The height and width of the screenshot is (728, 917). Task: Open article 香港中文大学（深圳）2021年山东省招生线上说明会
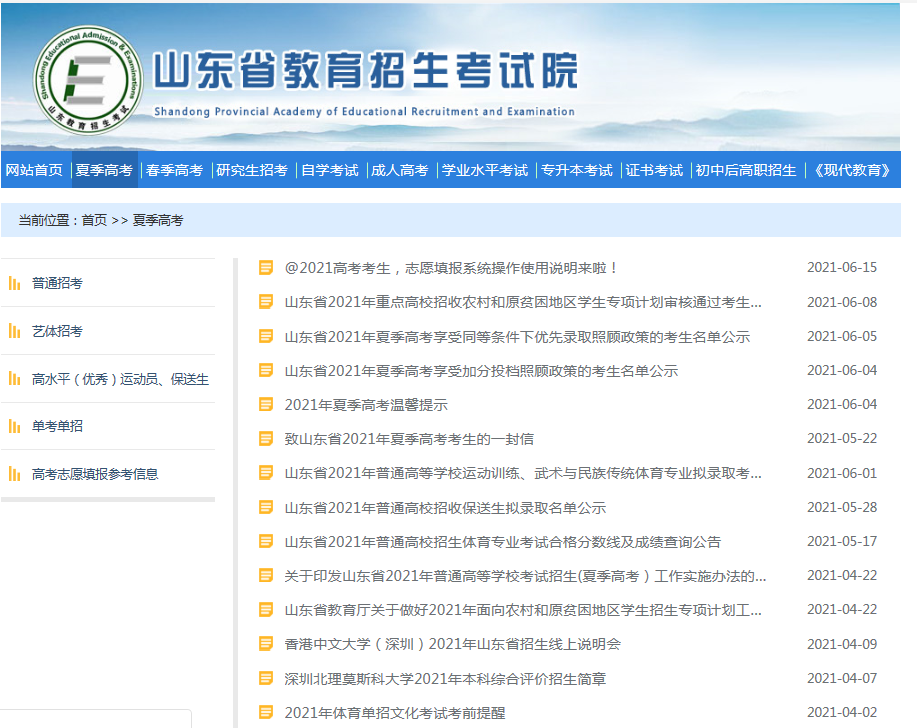[453, 644]
